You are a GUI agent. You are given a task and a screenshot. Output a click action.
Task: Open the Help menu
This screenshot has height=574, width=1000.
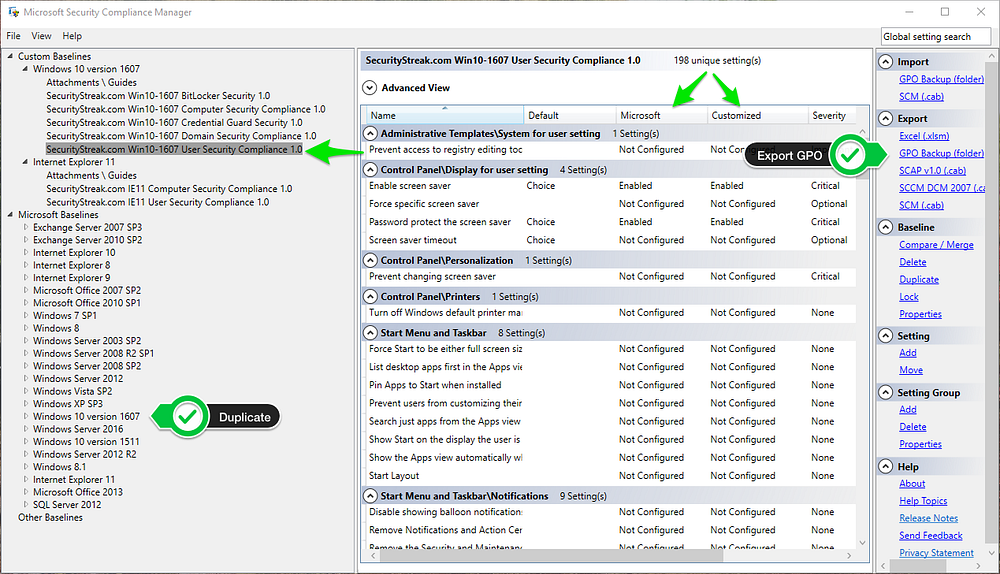pos(72,36)
